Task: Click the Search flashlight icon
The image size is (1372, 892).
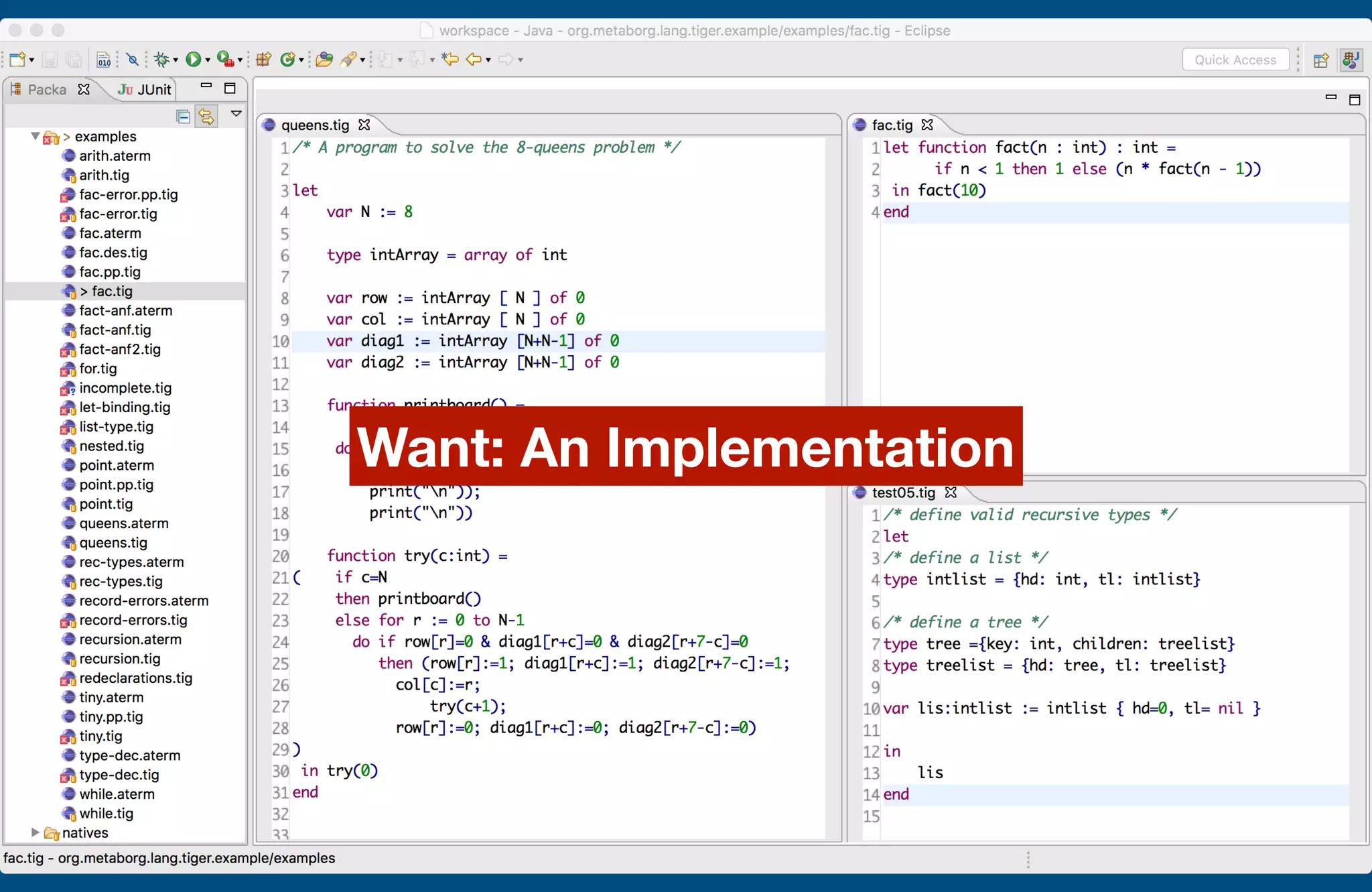Action: coord(348,60)
